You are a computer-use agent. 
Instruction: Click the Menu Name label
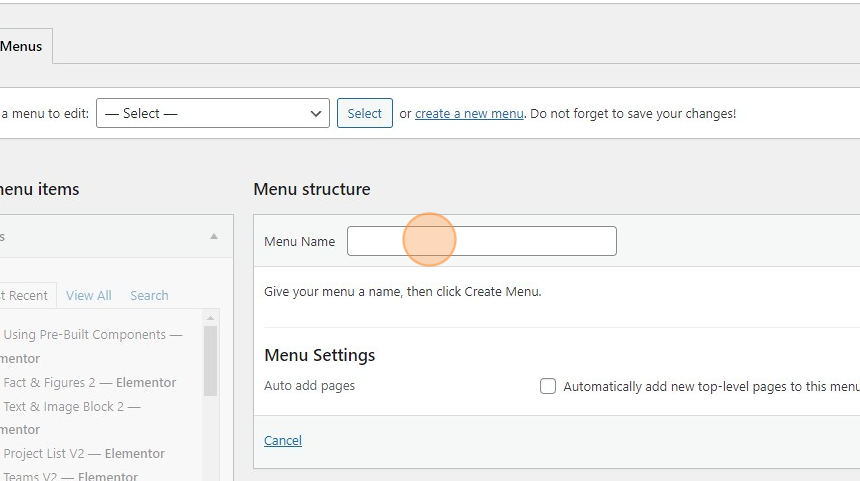pyautogui.click(x=299, y=241)
